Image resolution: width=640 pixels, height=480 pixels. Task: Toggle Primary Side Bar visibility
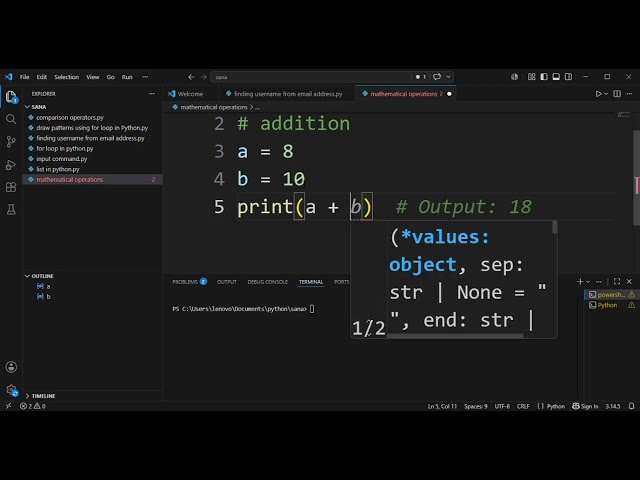(x=544, y=77)
